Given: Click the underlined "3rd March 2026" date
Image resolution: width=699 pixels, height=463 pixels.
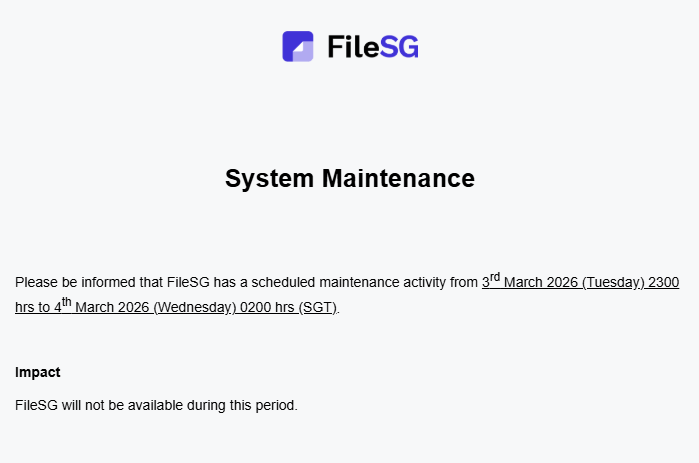Looking at the screenshot, I should [539, 283].
